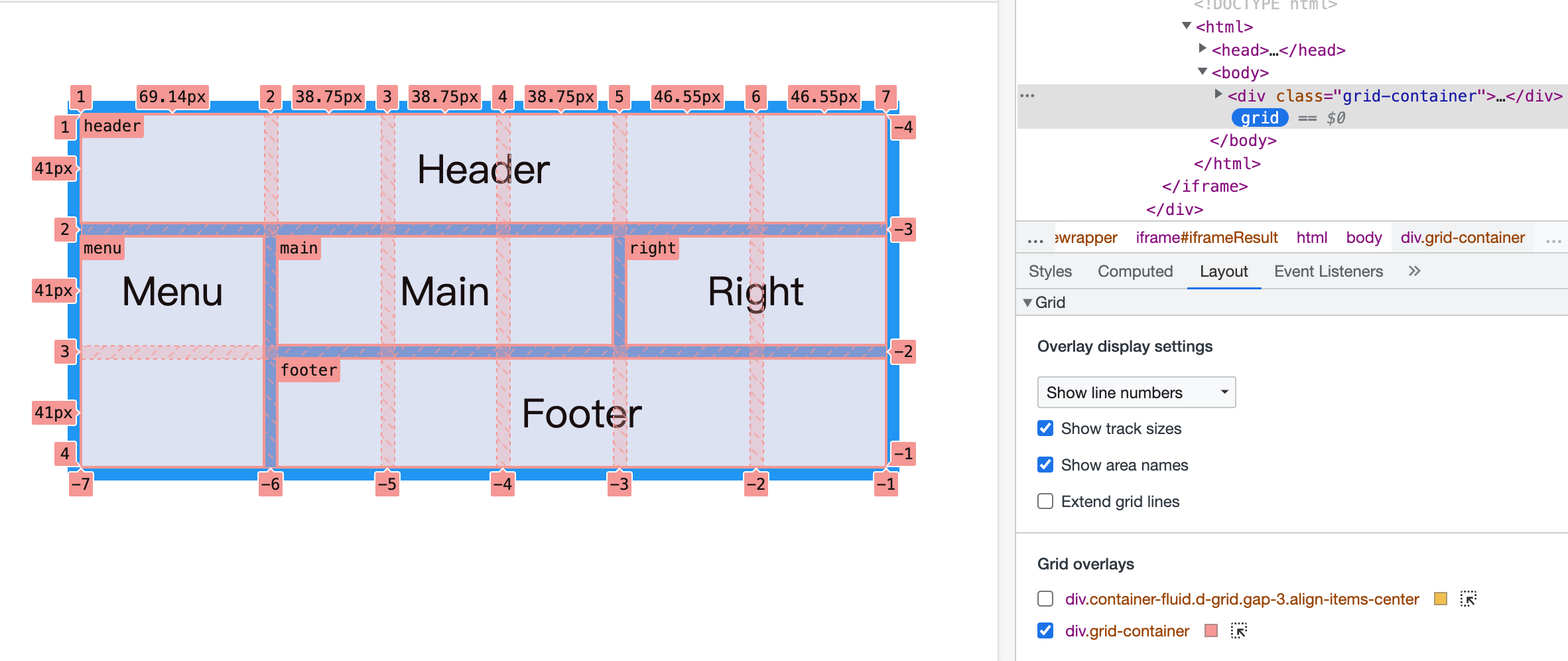Image resolution: width=1568 pixels, height=661 pixels.
Task: Open Show line numbers dropdown
Action: click(x=1136, y=392)
